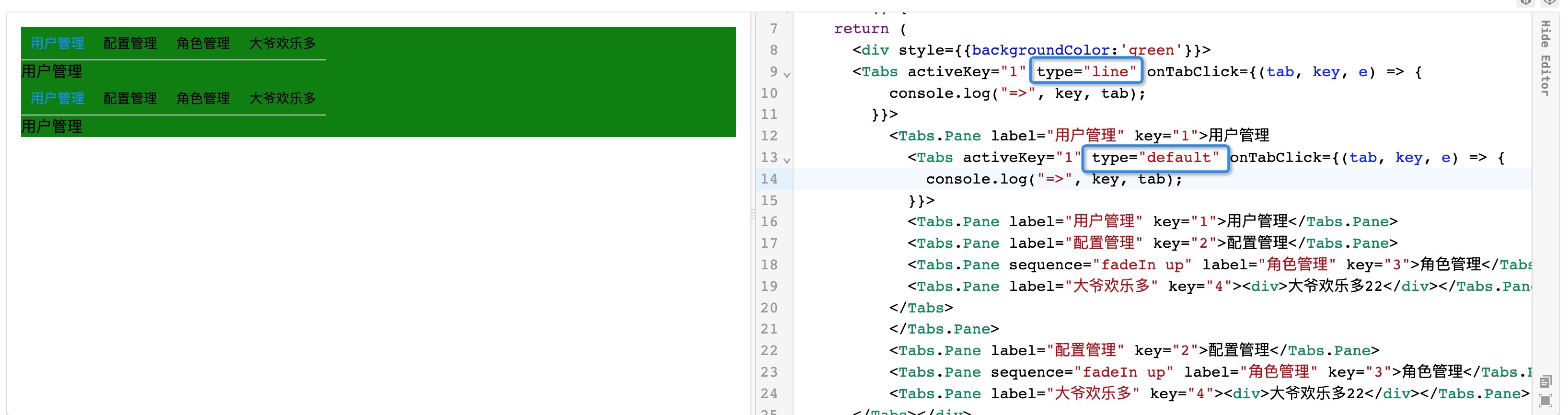Select the 用户管理 tab in the nested tab bar

(x=57, y=98)
